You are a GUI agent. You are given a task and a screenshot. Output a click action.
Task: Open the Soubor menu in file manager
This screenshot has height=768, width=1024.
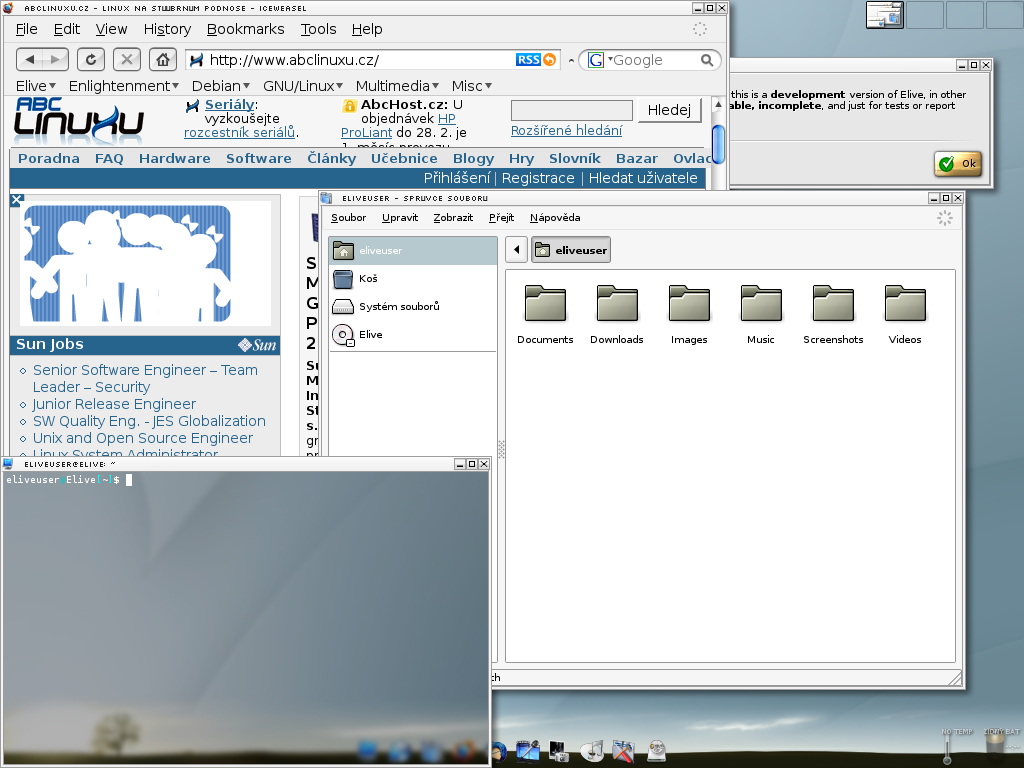coord(348,218)
